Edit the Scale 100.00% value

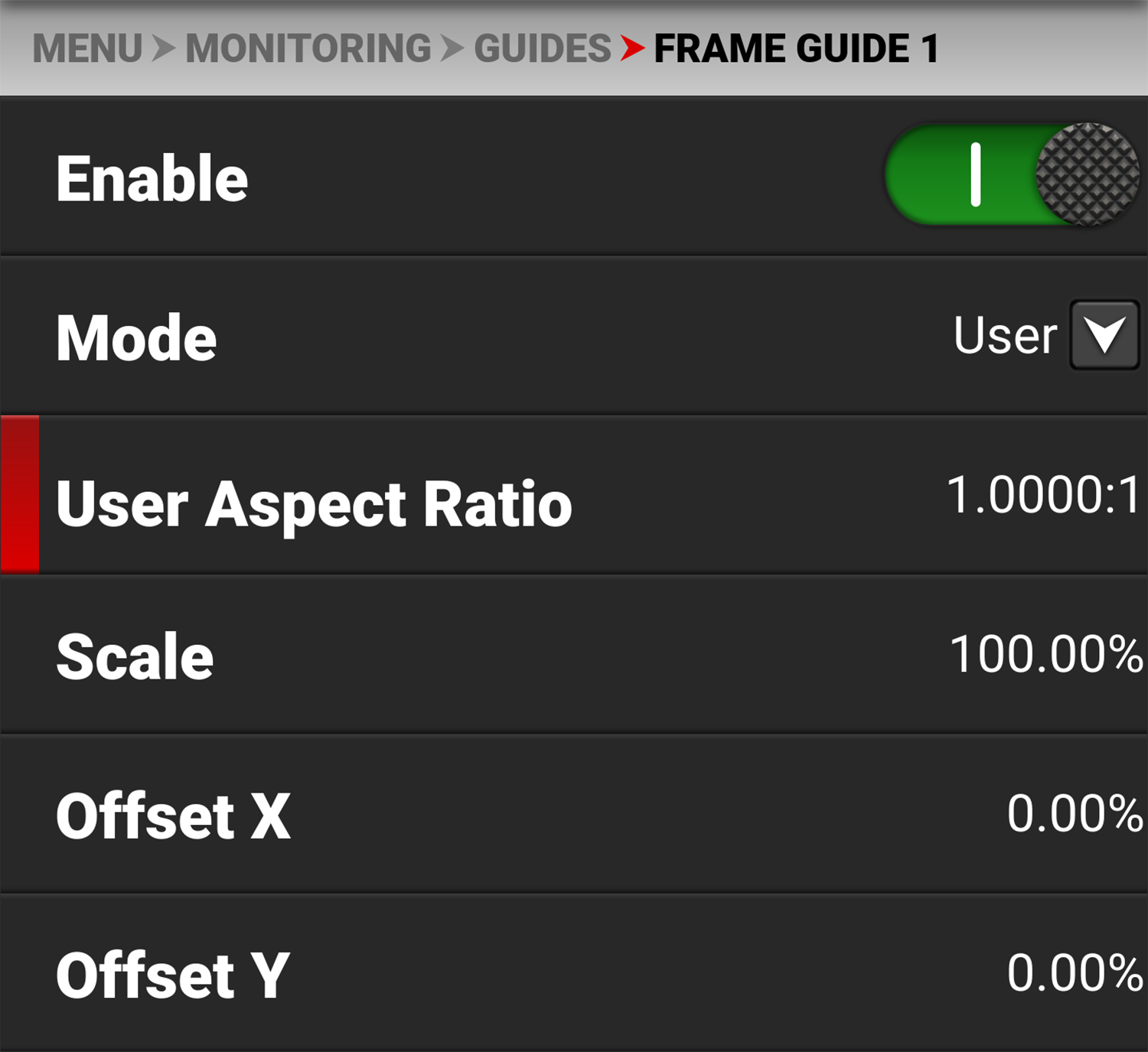[x=1045, y=655]
